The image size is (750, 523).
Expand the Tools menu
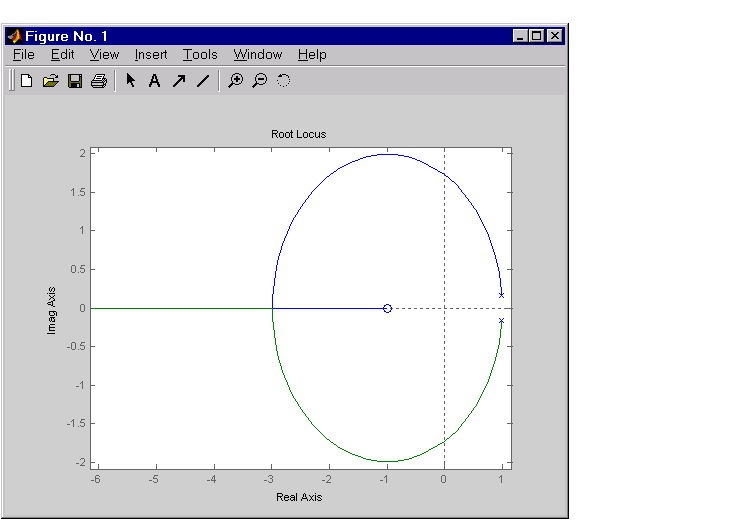tap(200, 55)
